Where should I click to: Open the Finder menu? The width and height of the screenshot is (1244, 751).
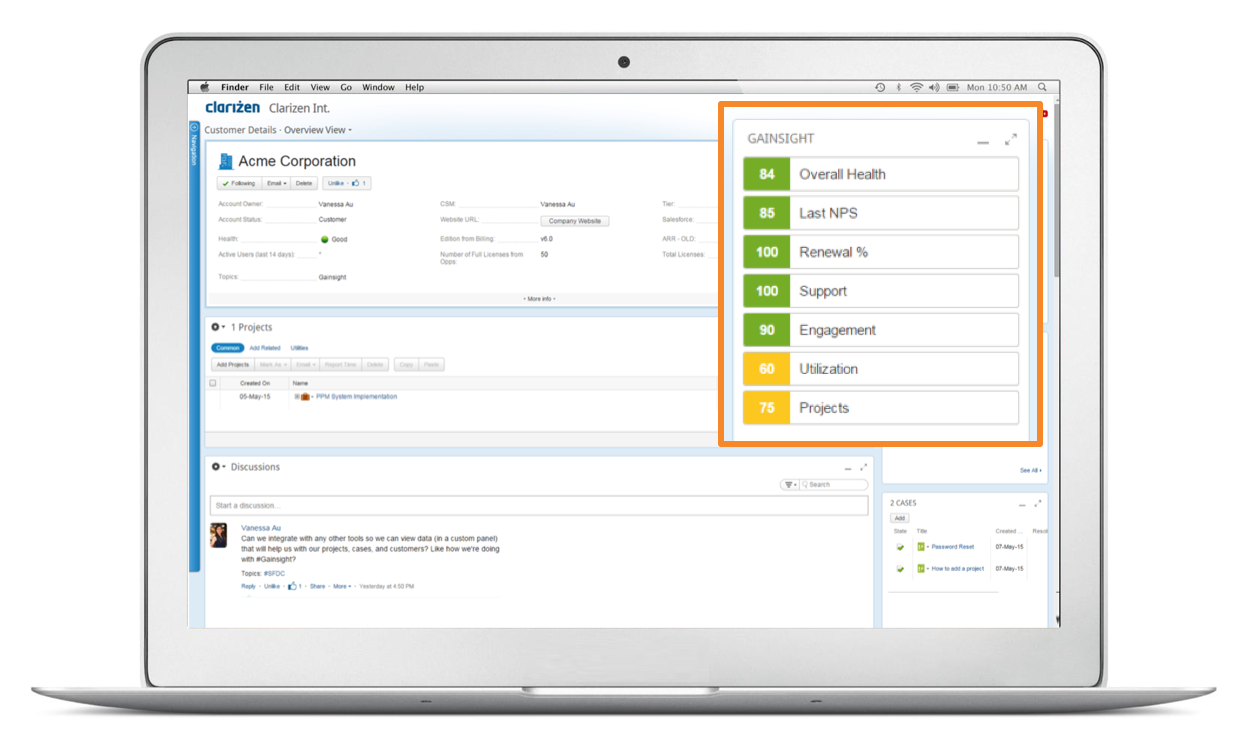tap(235, 88)
